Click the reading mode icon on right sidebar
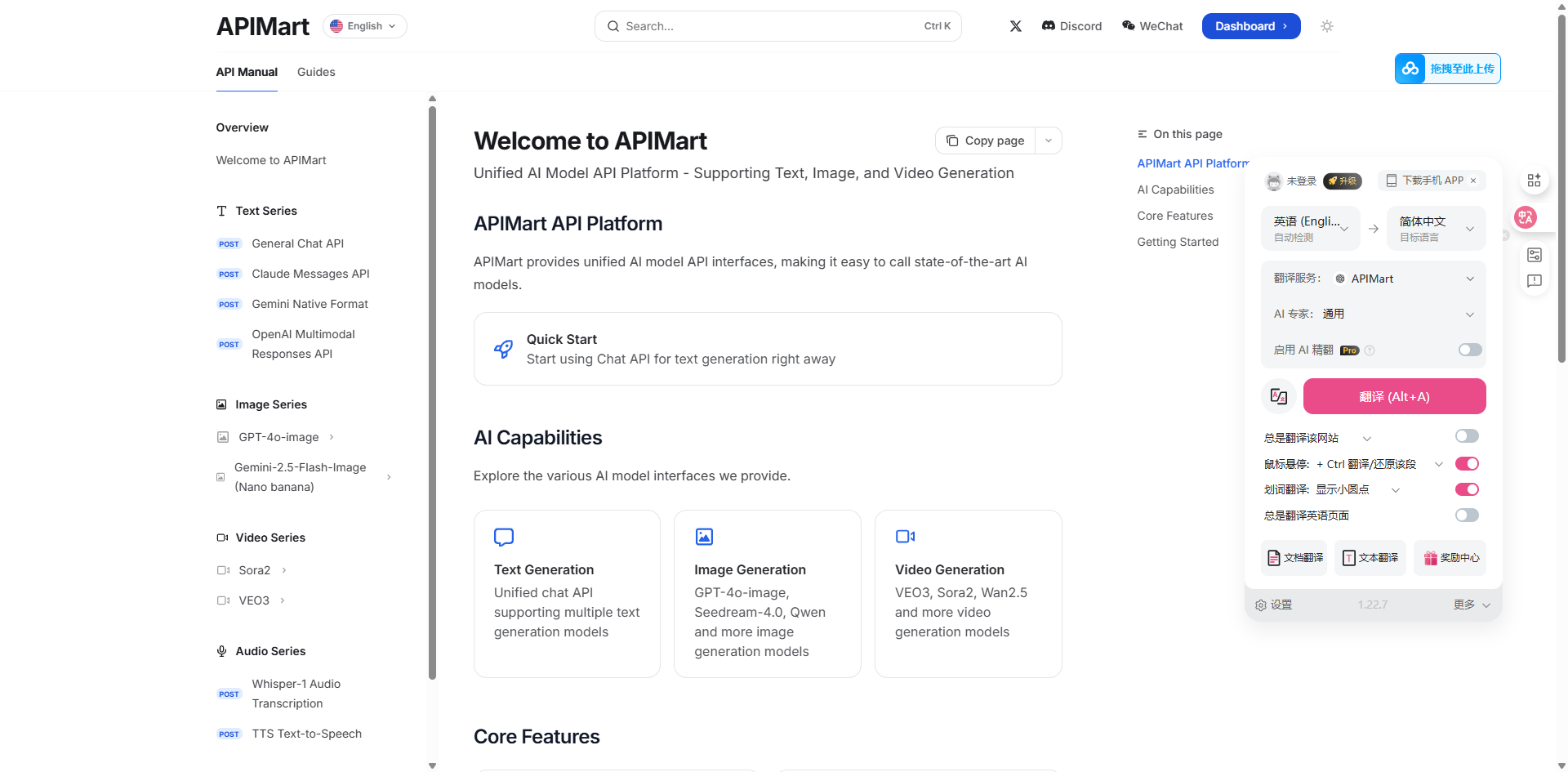1568x772 pixels. pos(1535,255)
